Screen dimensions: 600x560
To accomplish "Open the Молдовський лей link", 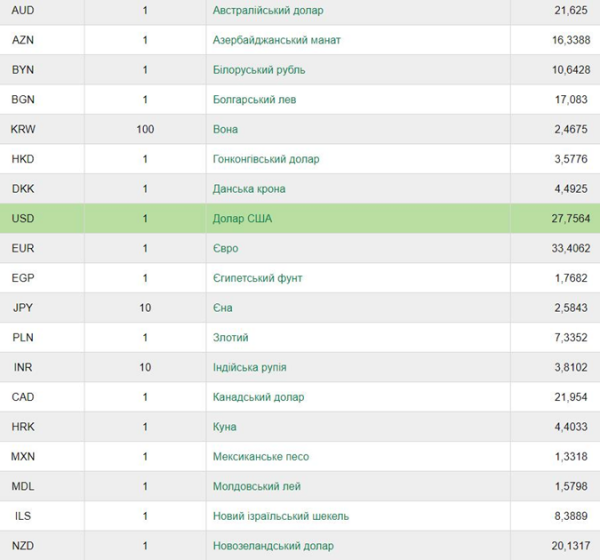I will click(x=256, y=487).
